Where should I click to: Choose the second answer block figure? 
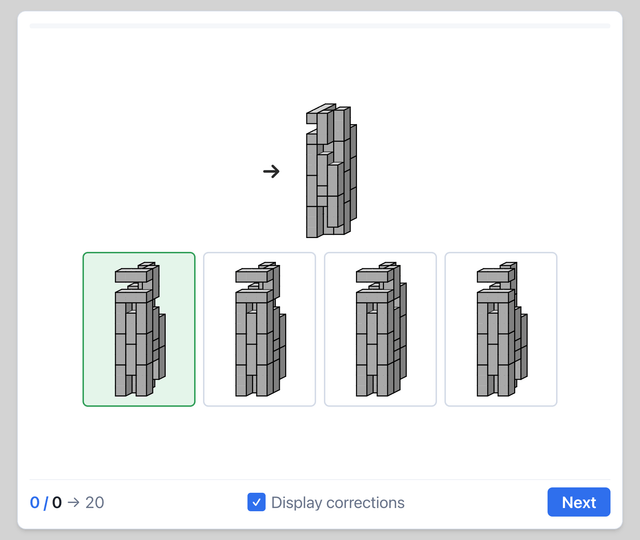click(x=260, y=329)
